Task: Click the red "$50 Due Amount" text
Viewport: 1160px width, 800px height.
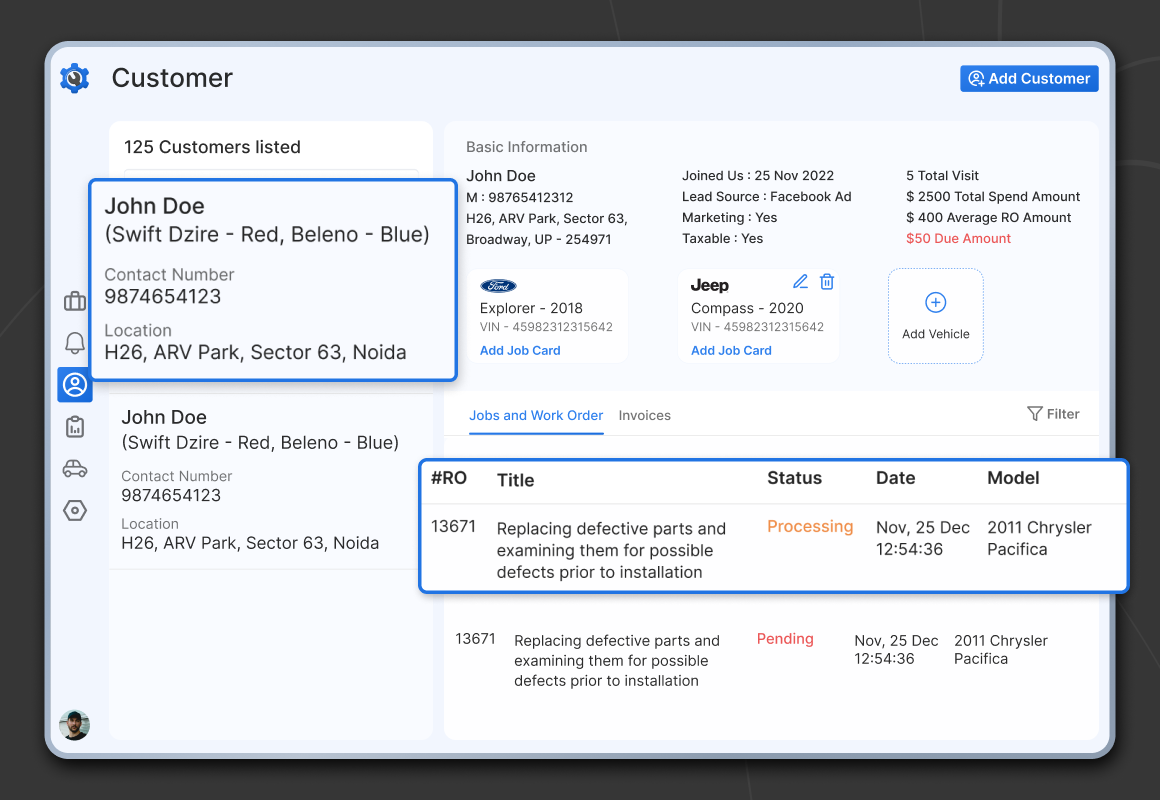Action: click(x=958, y=238)
